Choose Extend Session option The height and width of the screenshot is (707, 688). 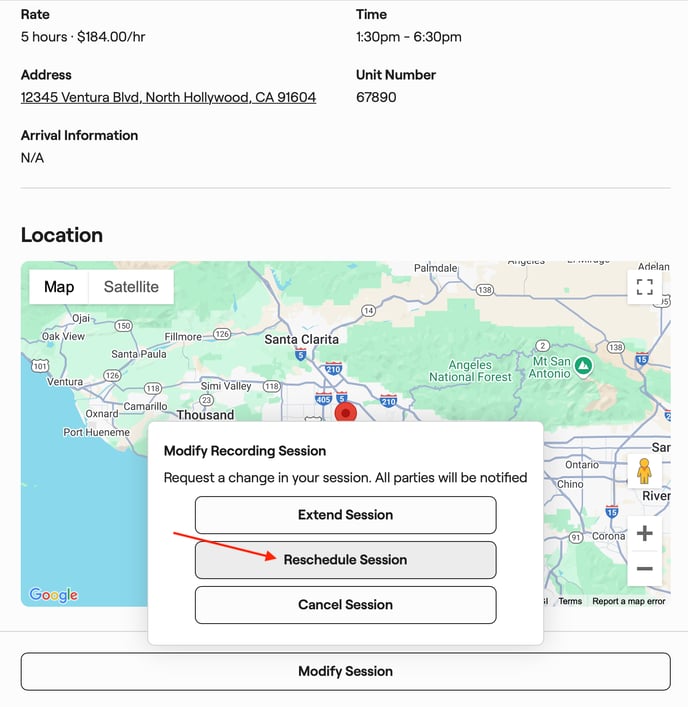click(x=345, y=515)
